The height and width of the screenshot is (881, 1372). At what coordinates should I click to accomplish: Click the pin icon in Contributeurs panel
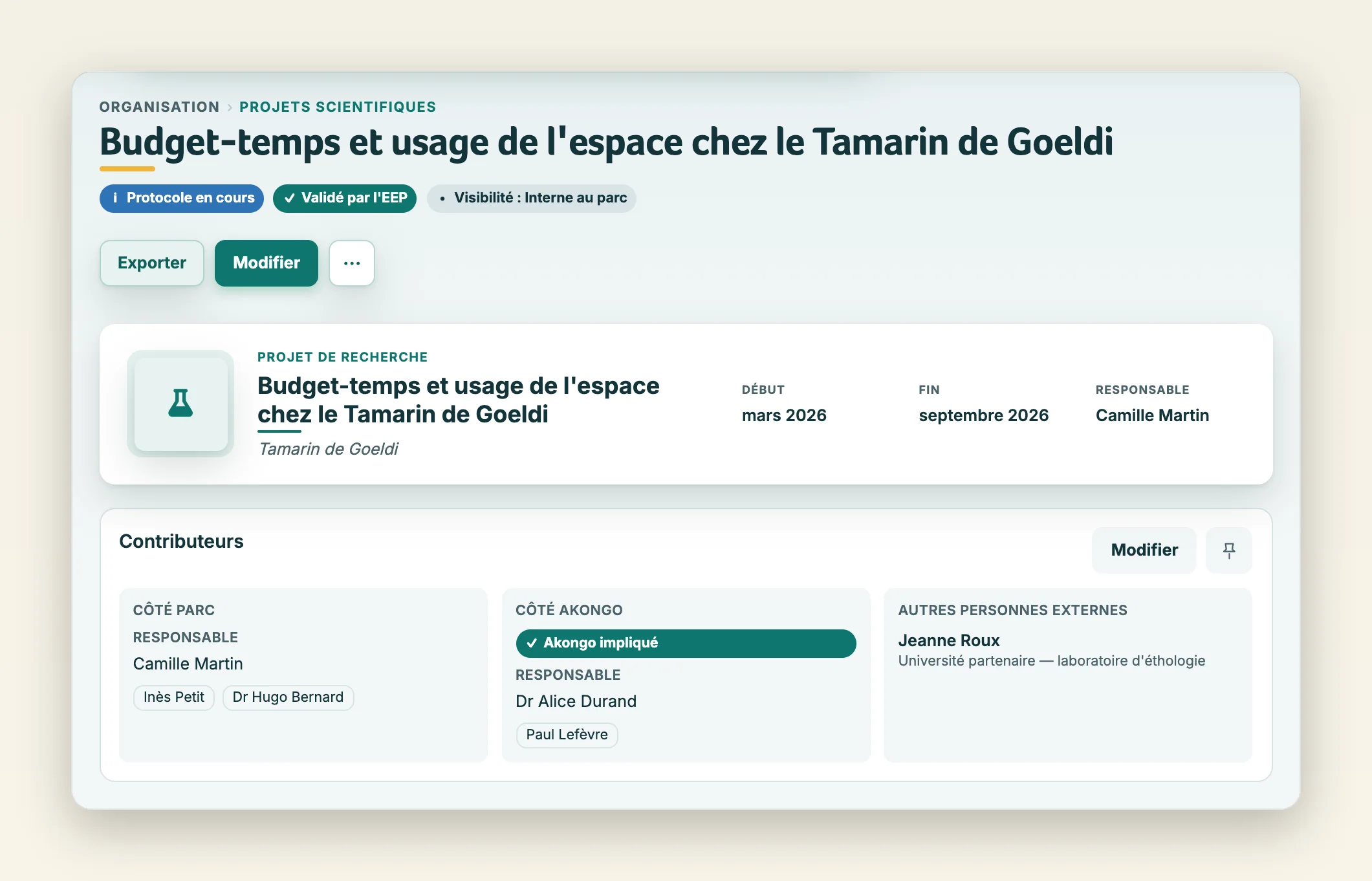1229,550
